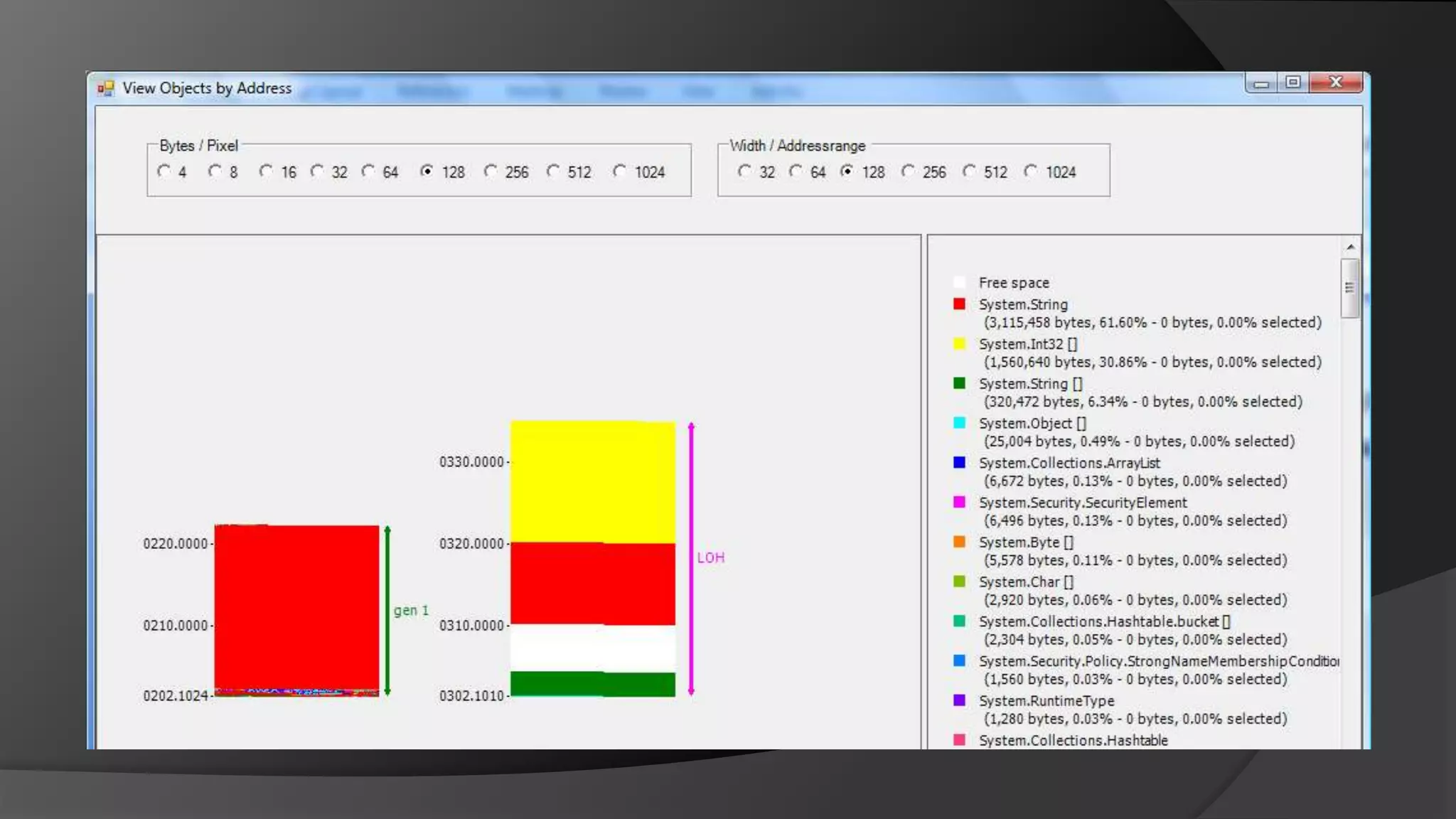
Task: Choose 64 Bytes / Pixel radio
Action: click(368, 171)
